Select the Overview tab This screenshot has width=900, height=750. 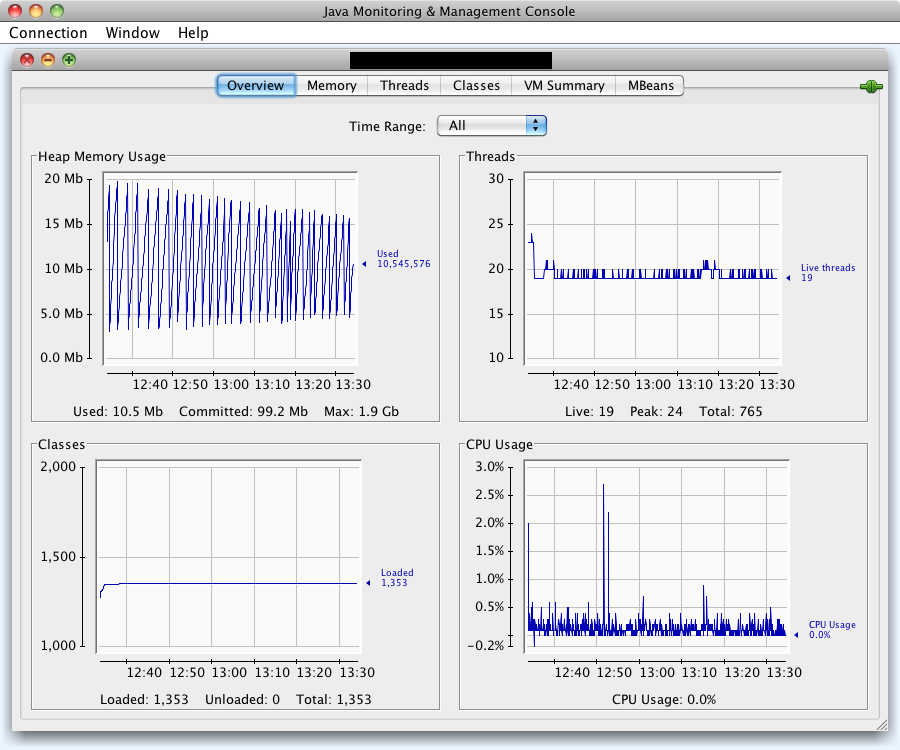255,85
